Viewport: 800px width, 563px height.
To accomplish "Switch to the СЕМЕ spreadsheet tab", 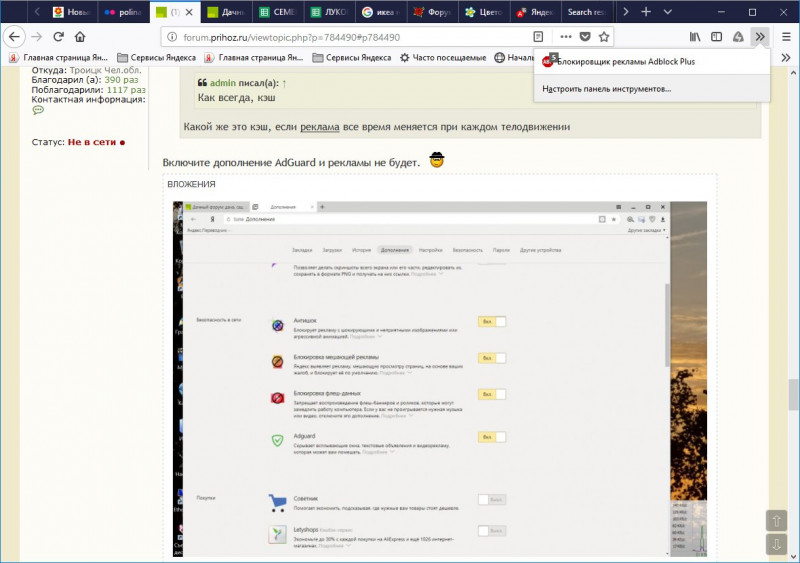I will click(x=279, y=12).
